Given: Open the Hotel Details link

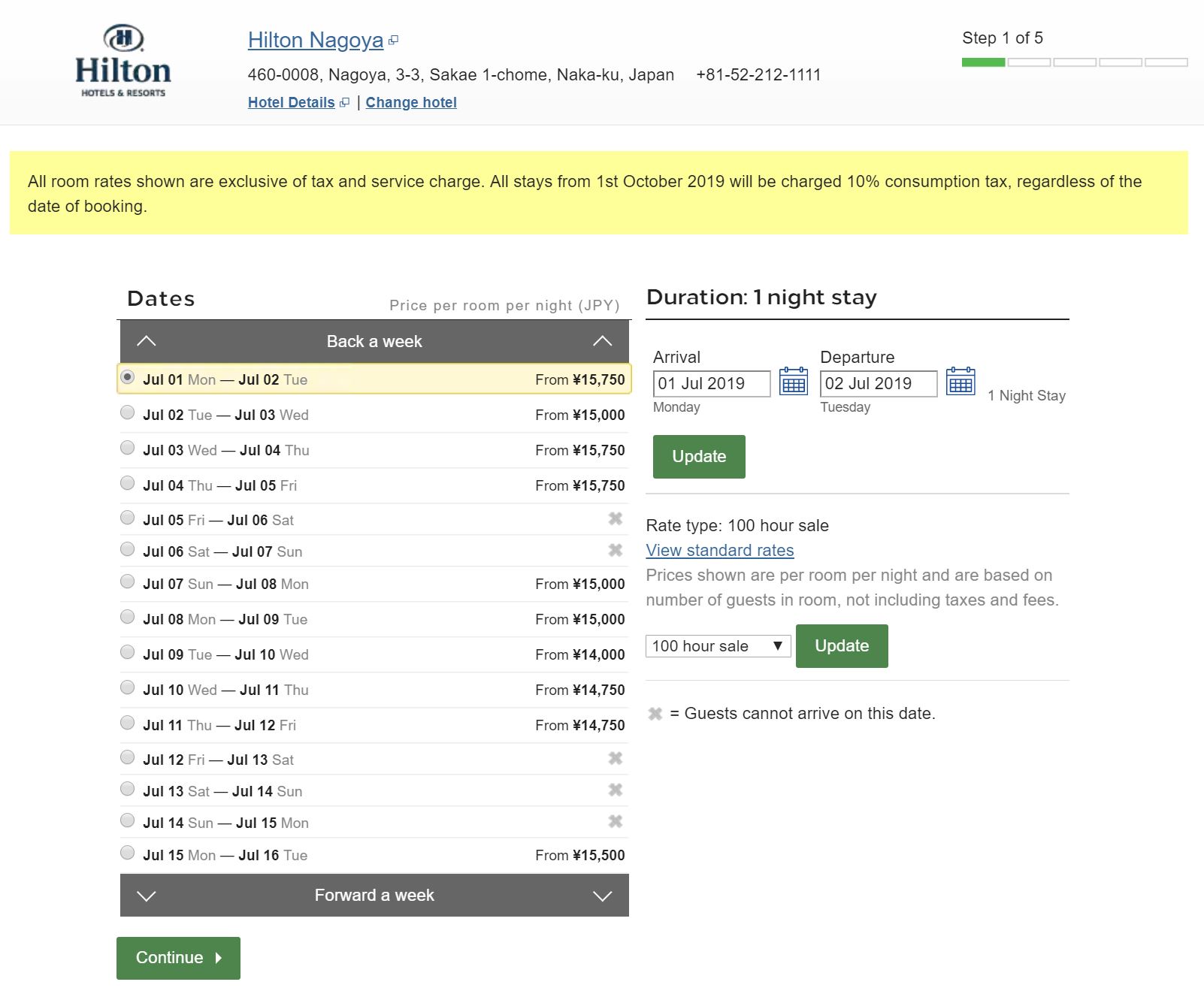Looking at the screenshot, I should coord(292,103).
